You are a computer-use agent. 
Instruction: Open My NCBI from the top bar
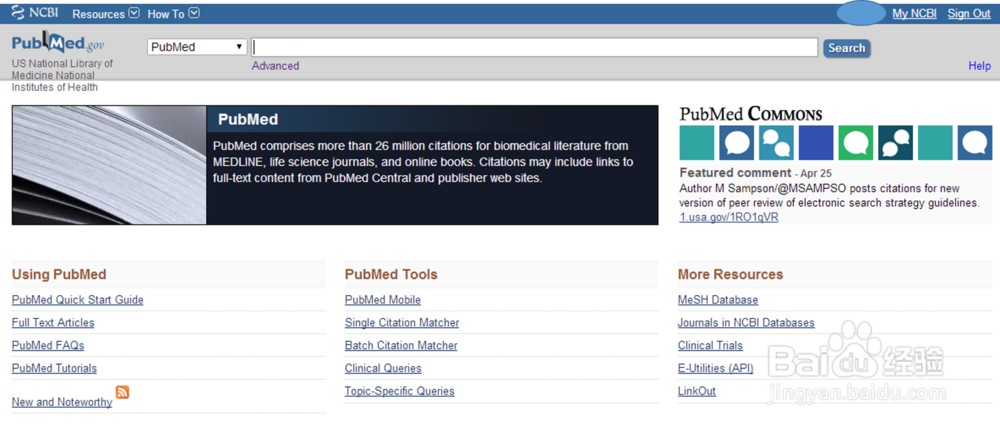coord(914,14)
